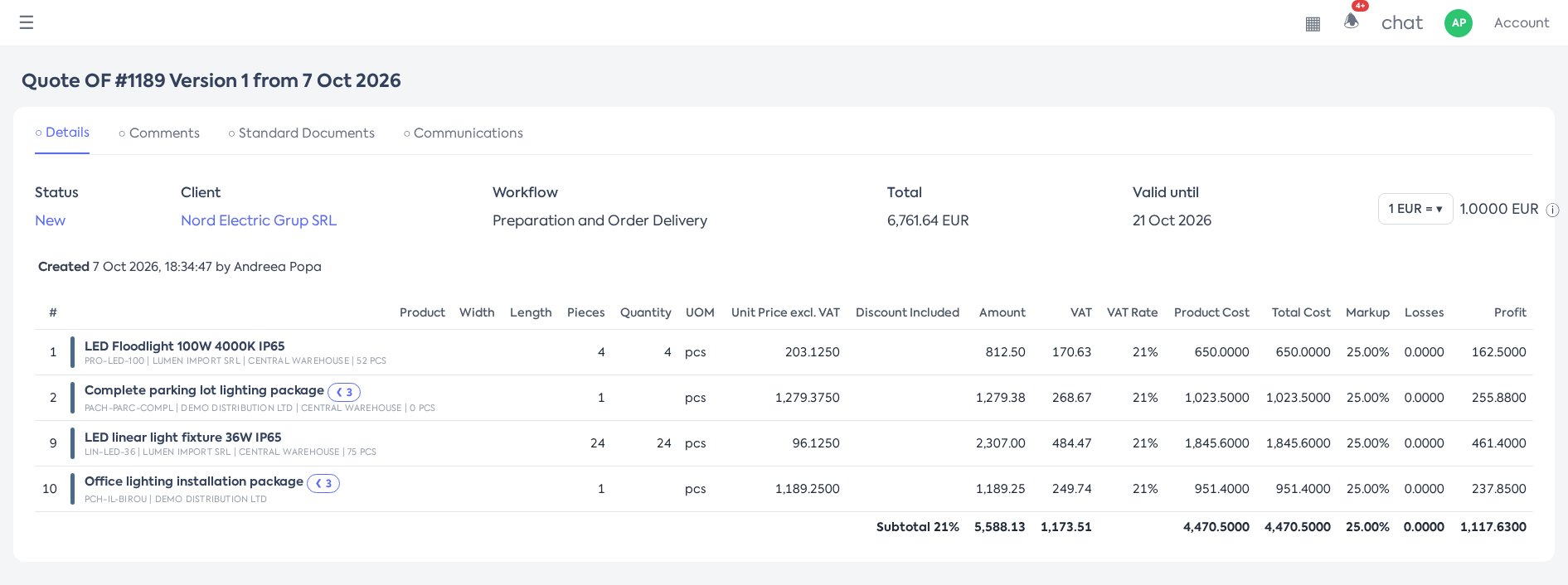Screen dimensions: 1568x585
Task: Expand the Office lighting installation package items
Action: pos(323,483)
